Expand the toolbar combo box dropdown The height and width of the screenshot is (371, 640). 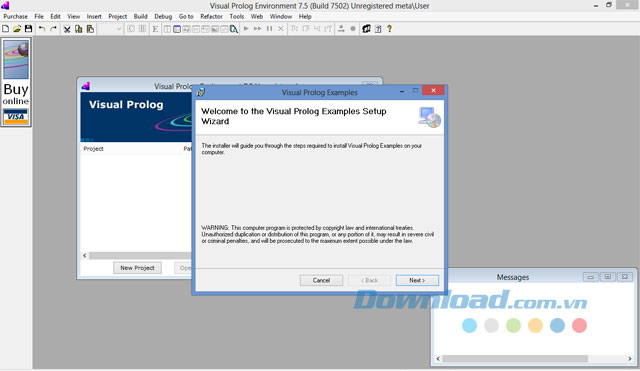click(119, 29)
